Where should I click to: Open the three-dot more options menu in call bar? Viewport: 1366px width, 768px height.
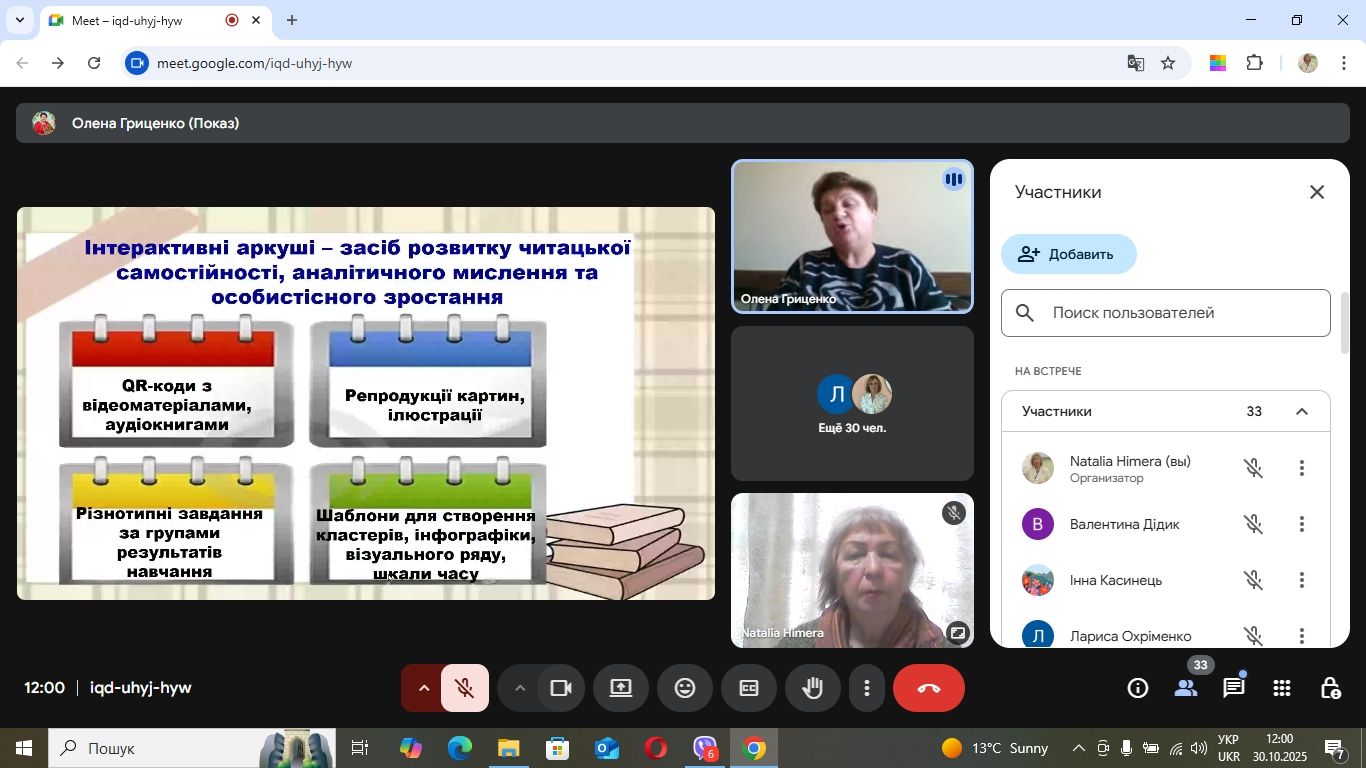coord(867,688)
